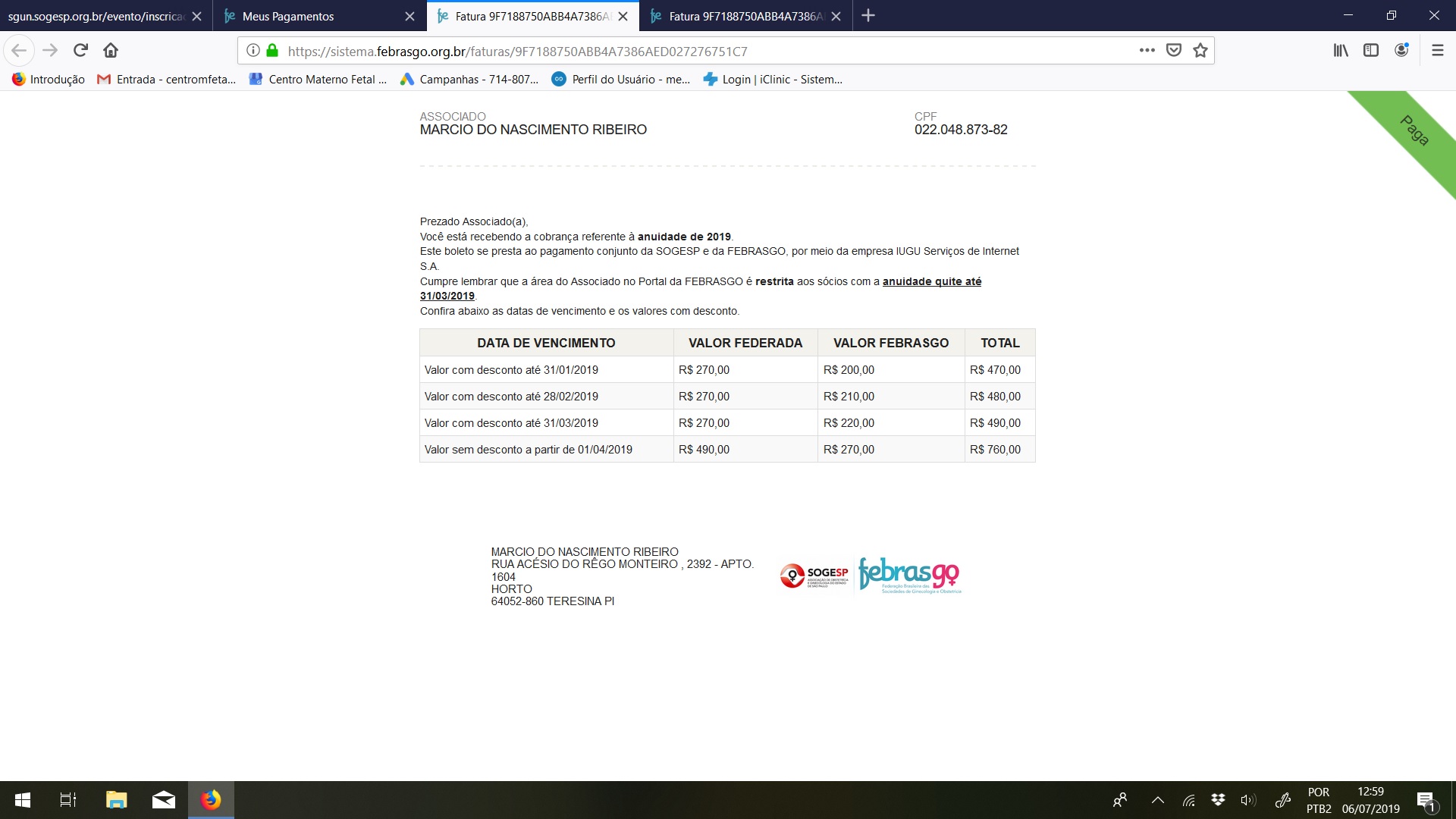
Task: Open the Firefox hamburger menu
Action: coord(1437,51)
